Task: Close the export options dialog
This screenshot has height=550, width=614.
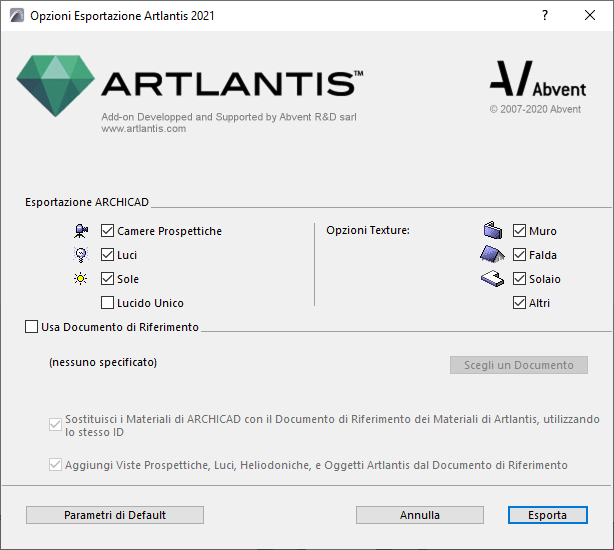Action: pos(590,15)
